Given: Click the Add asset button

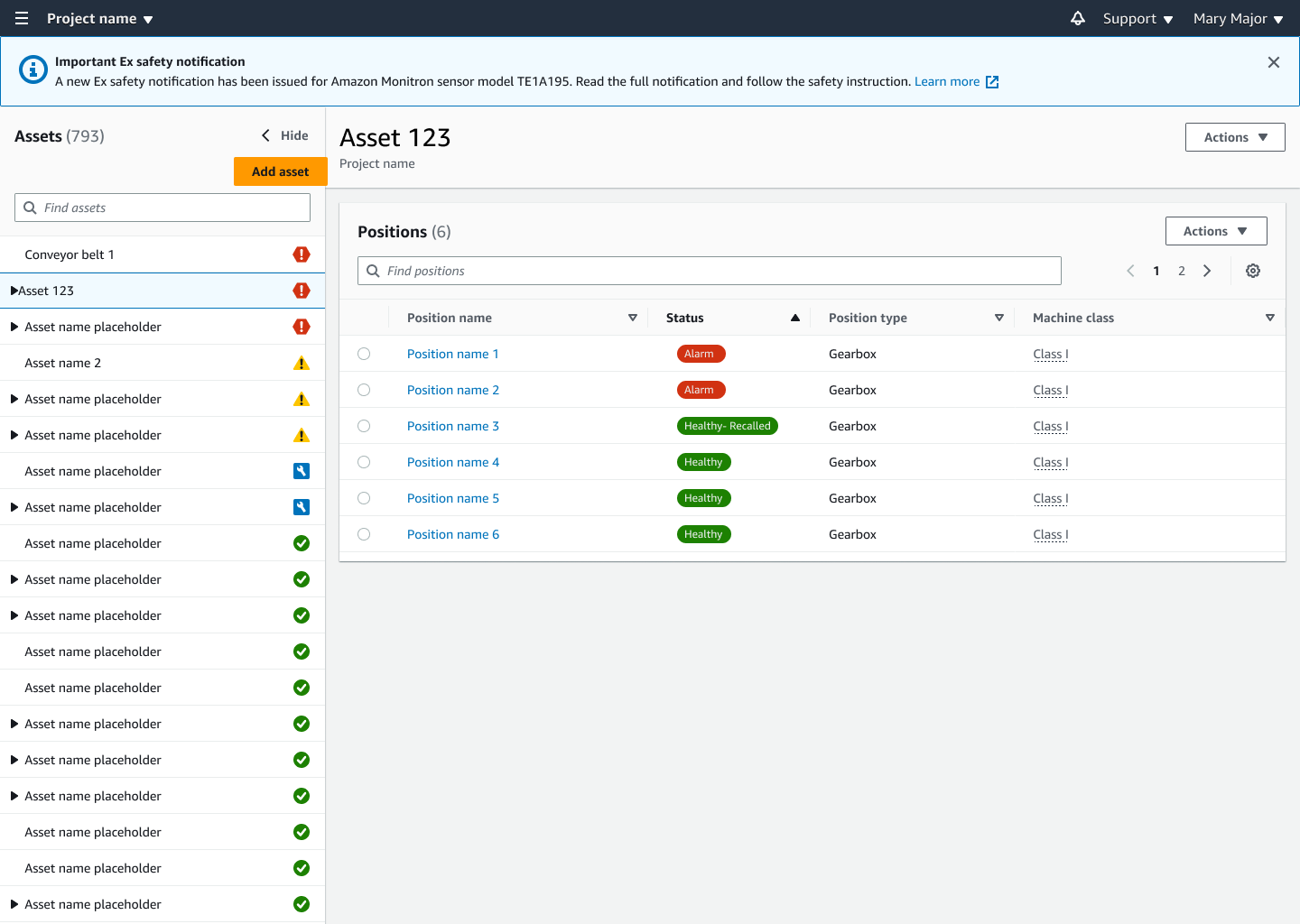Looking at the screenshot, I should pos(280,171).
